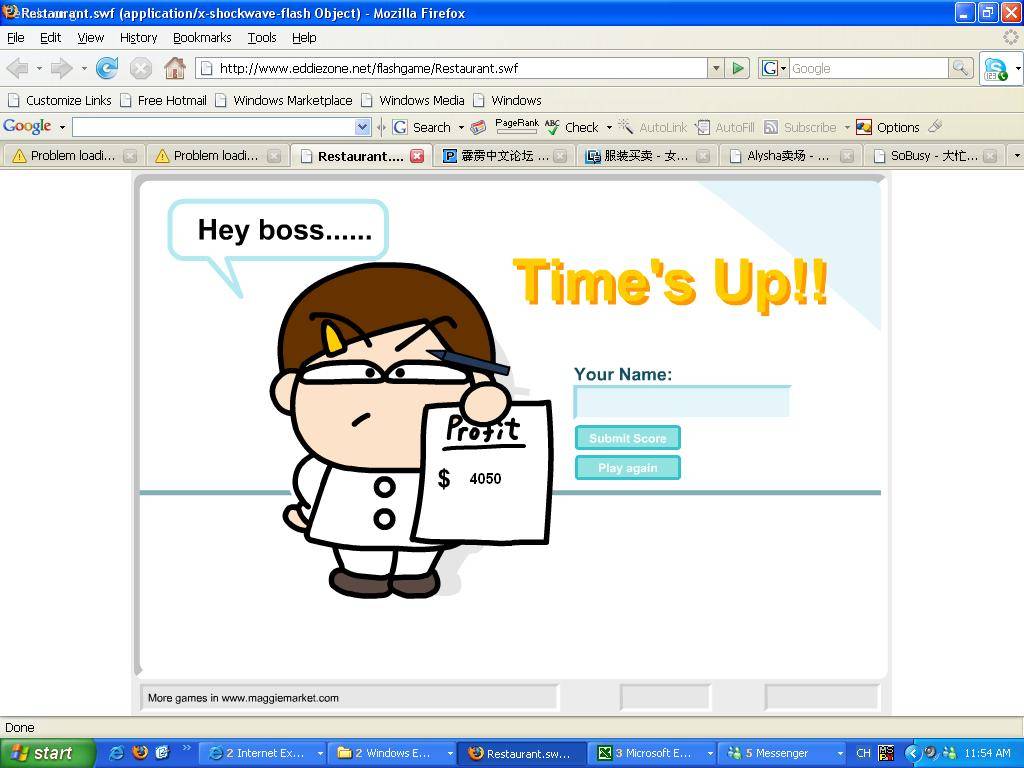Launch Firefox from the quick launch
Viewport: 1024px width, 768px height.
coord(140,753)
